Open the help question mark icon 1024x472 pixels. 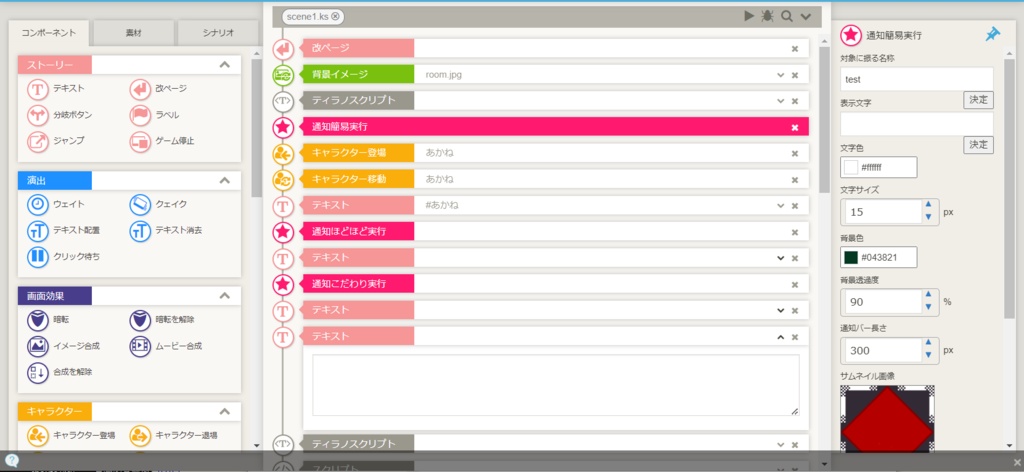click(12, 460)
